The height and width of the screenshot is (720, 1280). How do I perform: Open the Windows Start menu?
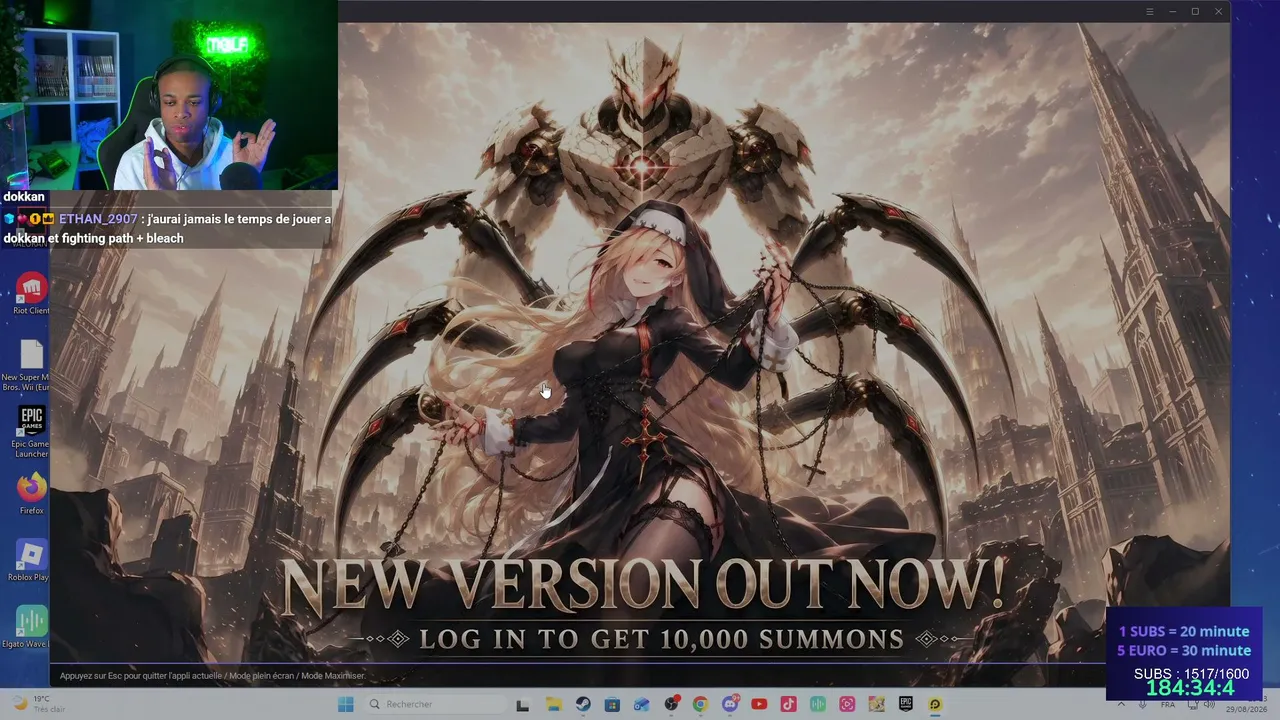pyautogui.click(x=346, y=705)
